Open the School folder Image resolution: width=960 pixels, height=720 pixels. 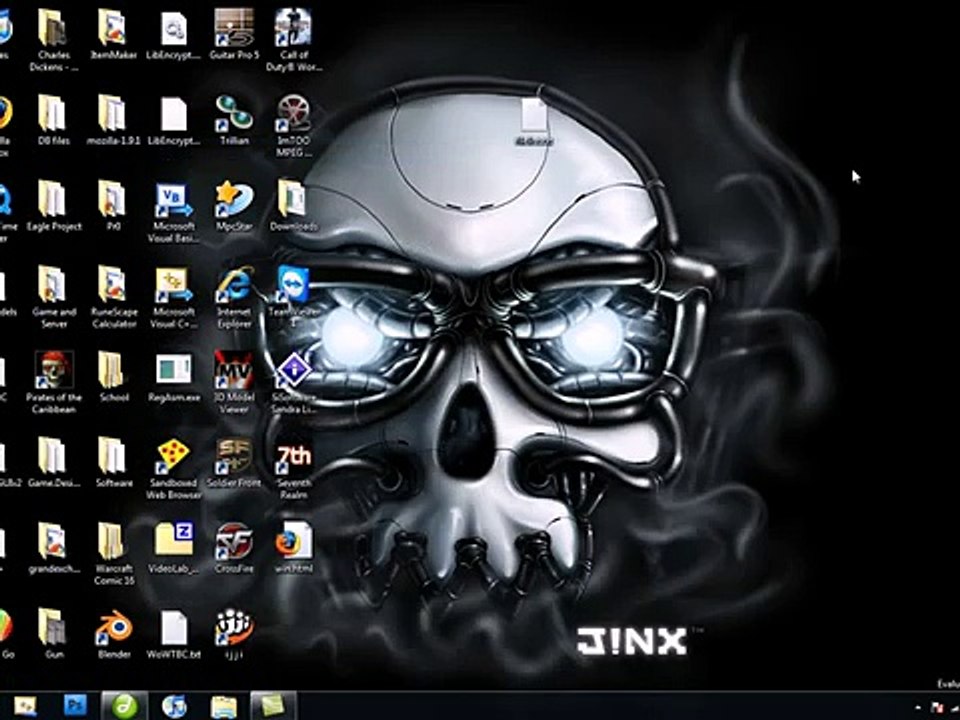113,377
